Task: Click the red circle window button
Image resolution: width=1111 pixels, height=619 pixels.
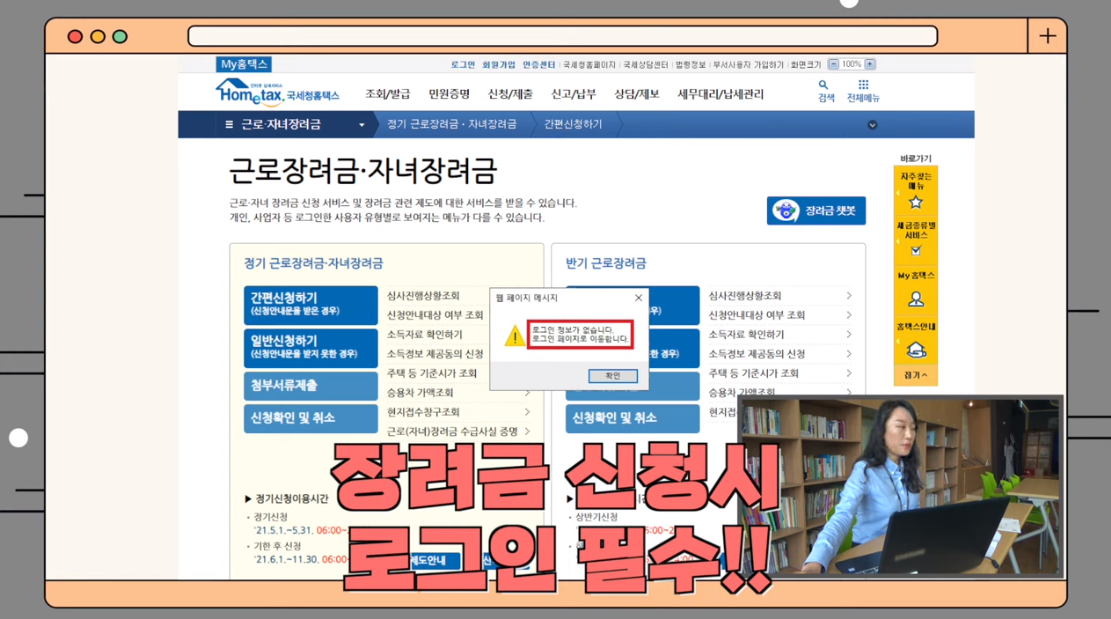Action: coord(75,36)
